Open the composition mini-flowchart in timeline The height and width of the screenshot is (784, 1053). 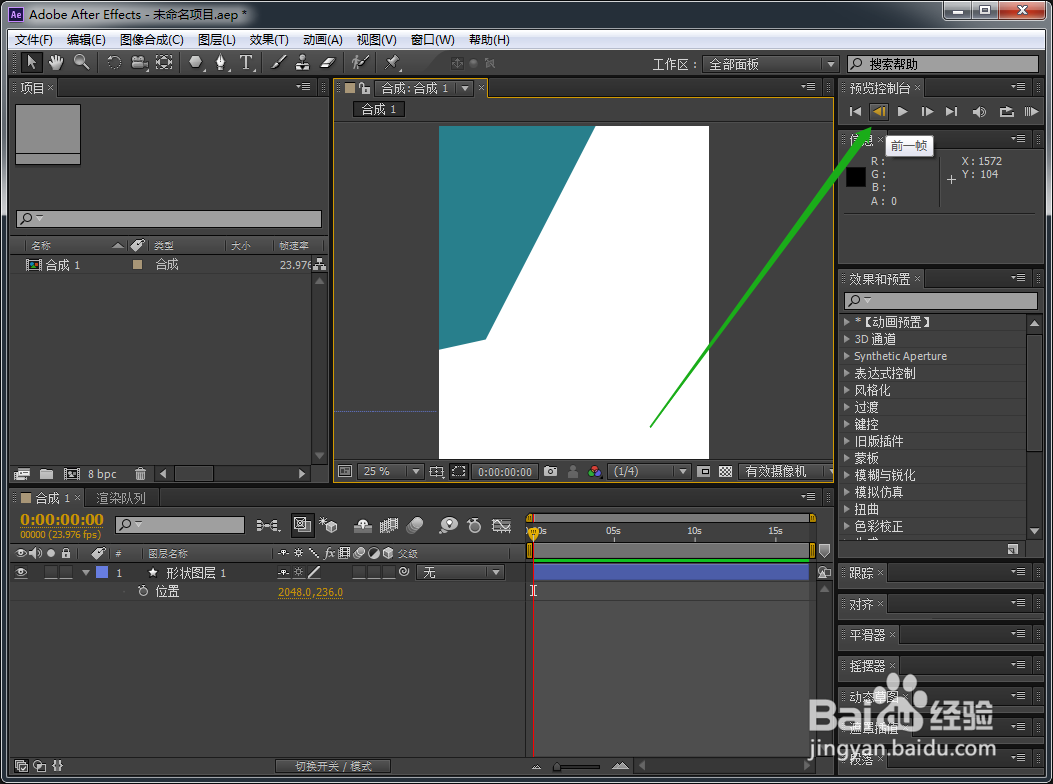coord(268,525)
